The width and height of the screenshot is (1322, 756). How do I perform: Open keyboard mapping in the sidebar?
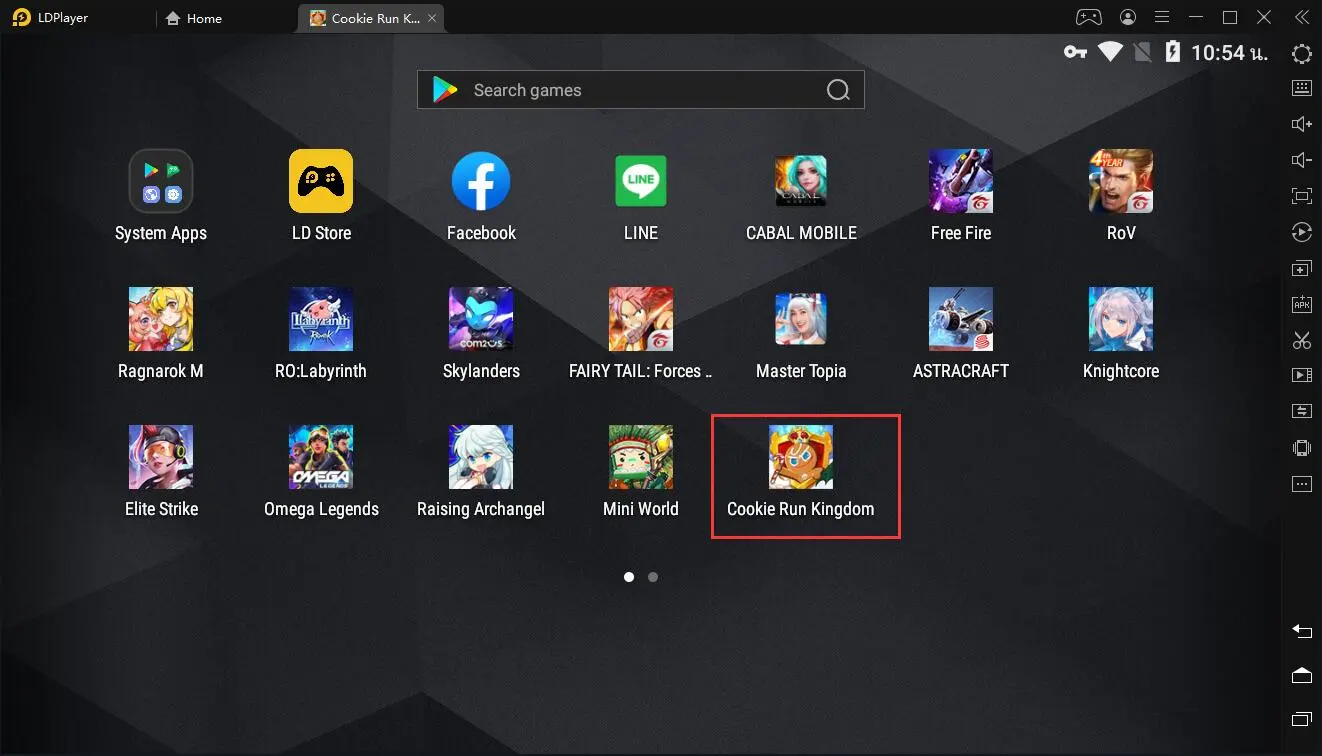1301,88
